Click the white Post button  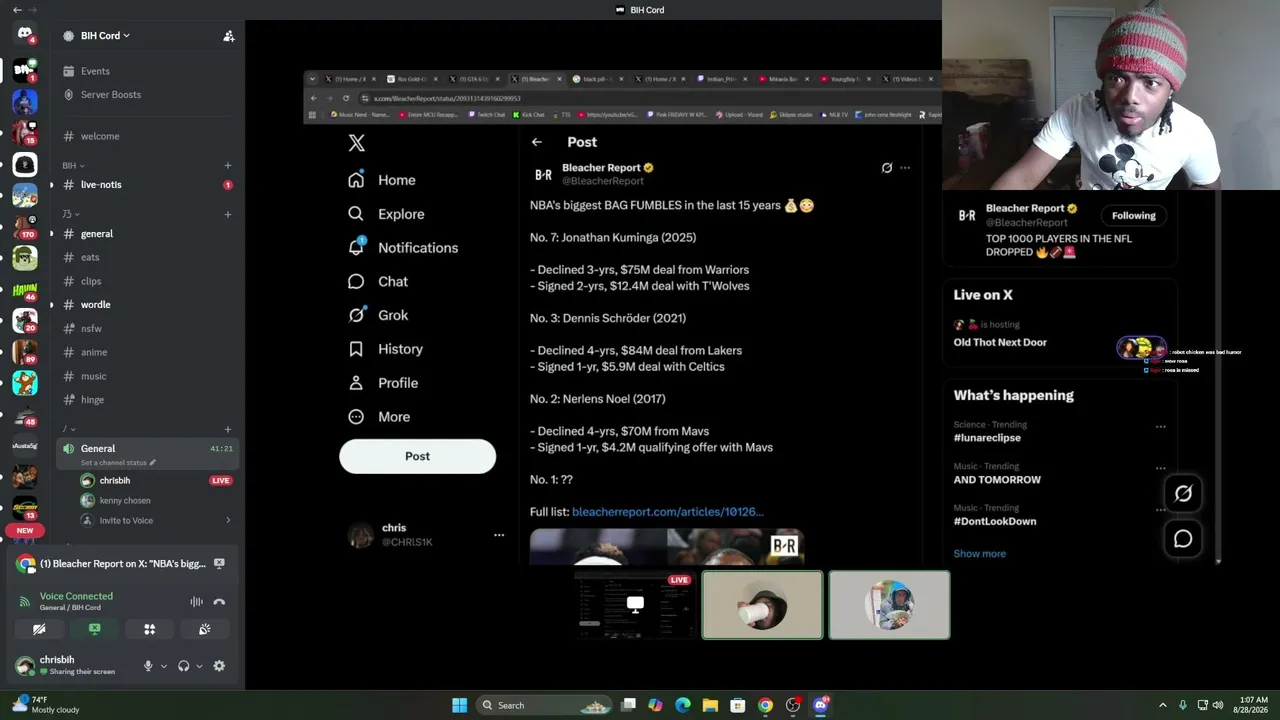click(x=417, y=456)
